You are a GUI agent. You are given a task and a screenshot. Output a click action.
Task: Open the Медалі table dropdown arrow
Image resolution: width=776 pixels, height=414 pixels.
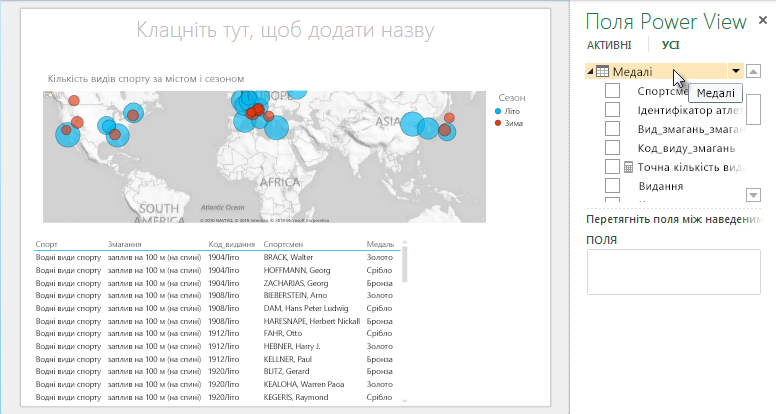(x=736, y=71)
